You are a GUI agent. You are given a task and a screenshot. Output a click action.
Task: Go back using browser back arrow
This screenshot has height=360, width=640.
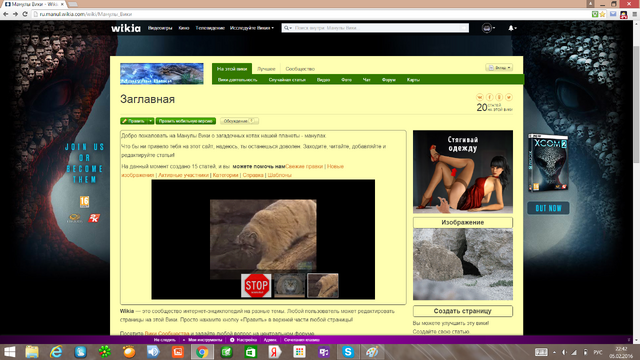(6, 14)
